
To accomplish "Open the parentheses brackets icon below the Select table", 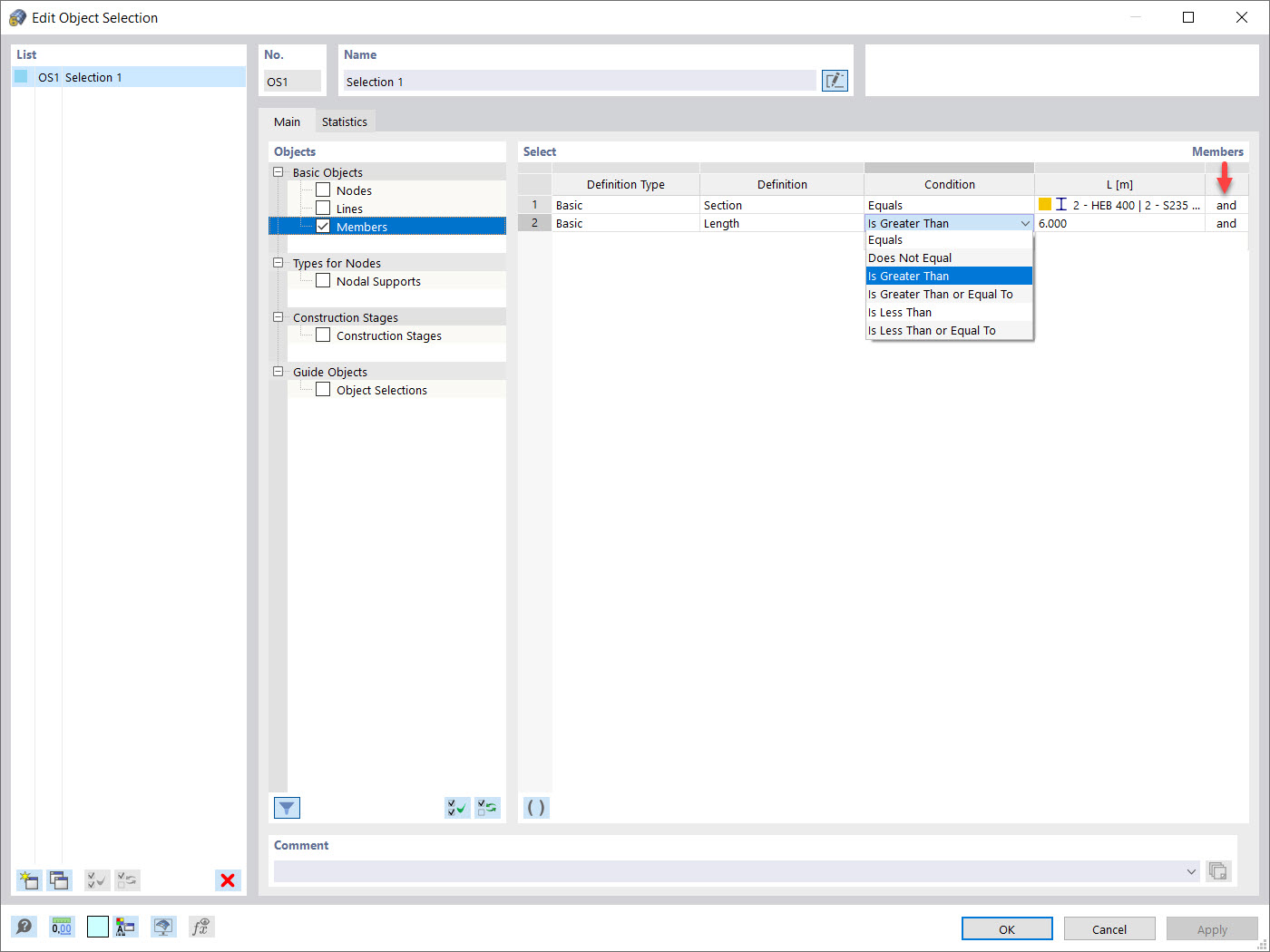I will (x=535, y=807).
